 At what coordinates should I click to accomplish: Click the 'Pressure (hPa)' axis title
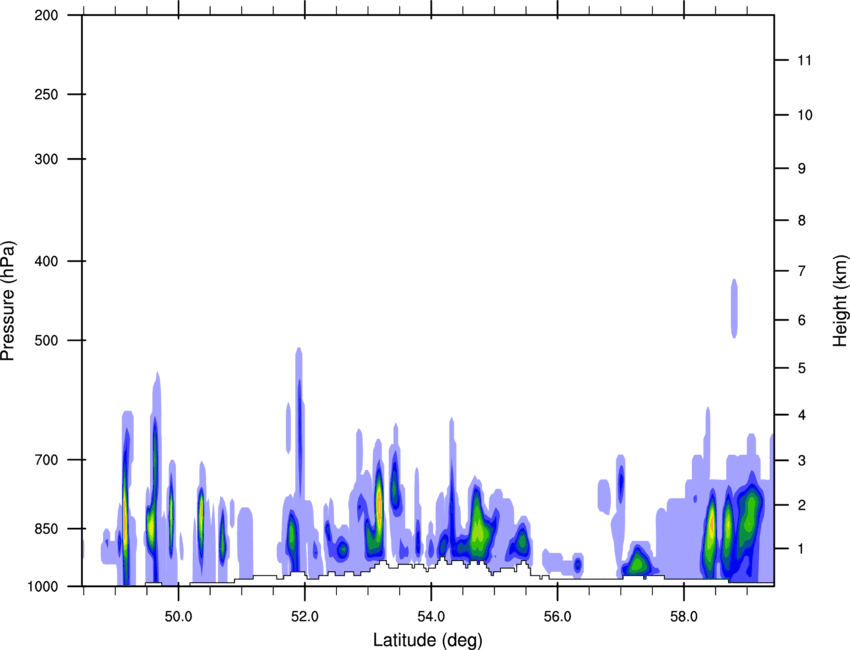8,301
